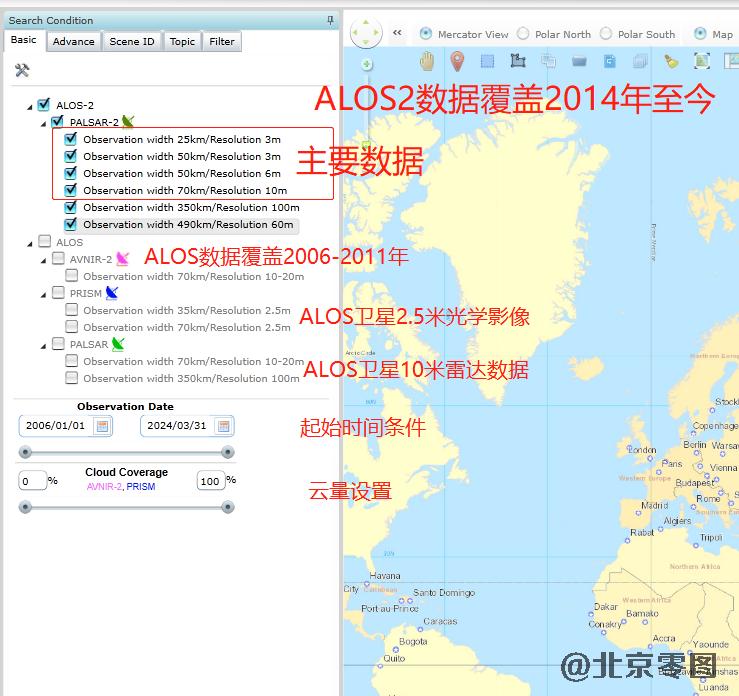Open the tools settings wrench icon

pos(22,70)
